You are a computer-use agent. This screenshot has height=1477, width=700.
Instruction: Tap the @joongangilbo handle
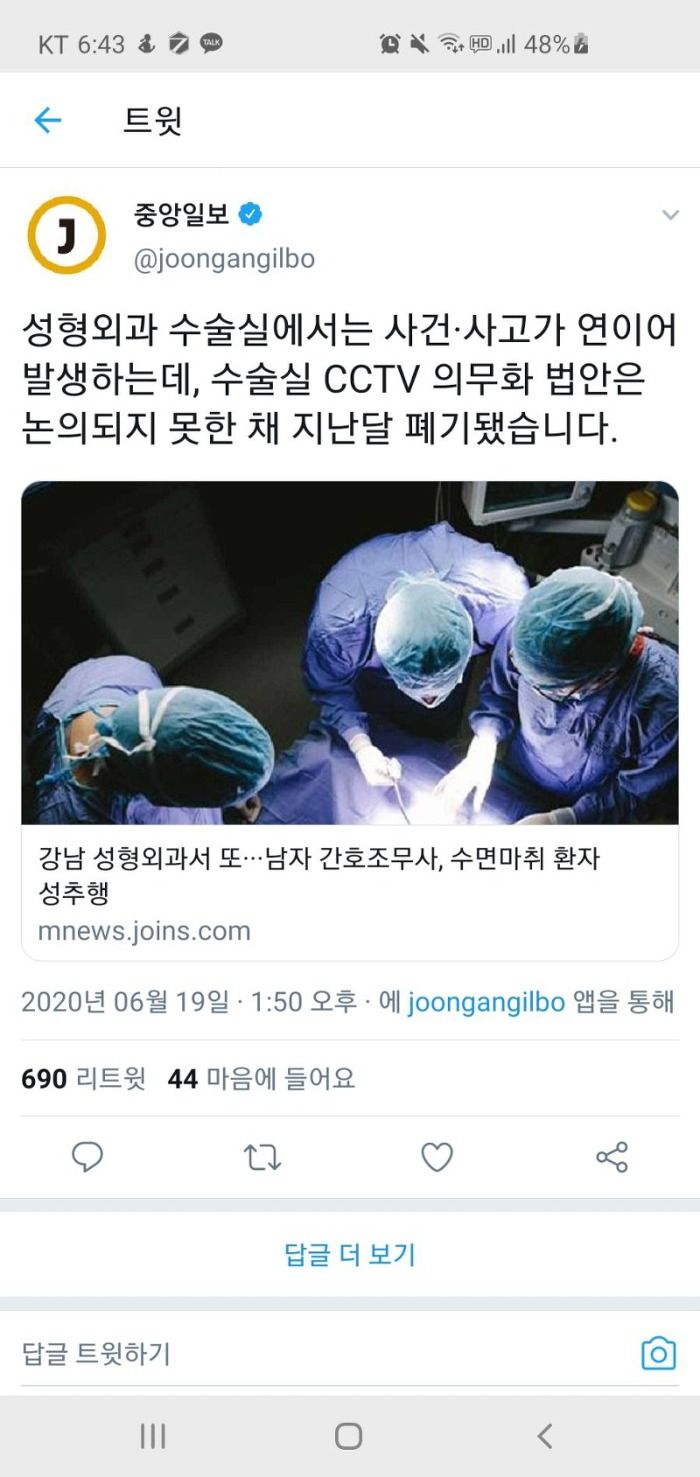tap(224, 259)
